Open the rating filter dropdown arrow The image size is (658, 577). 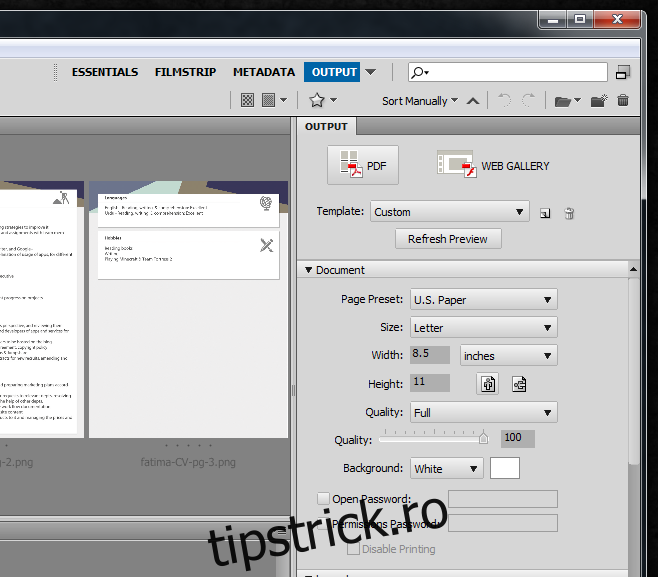(334, 100)
